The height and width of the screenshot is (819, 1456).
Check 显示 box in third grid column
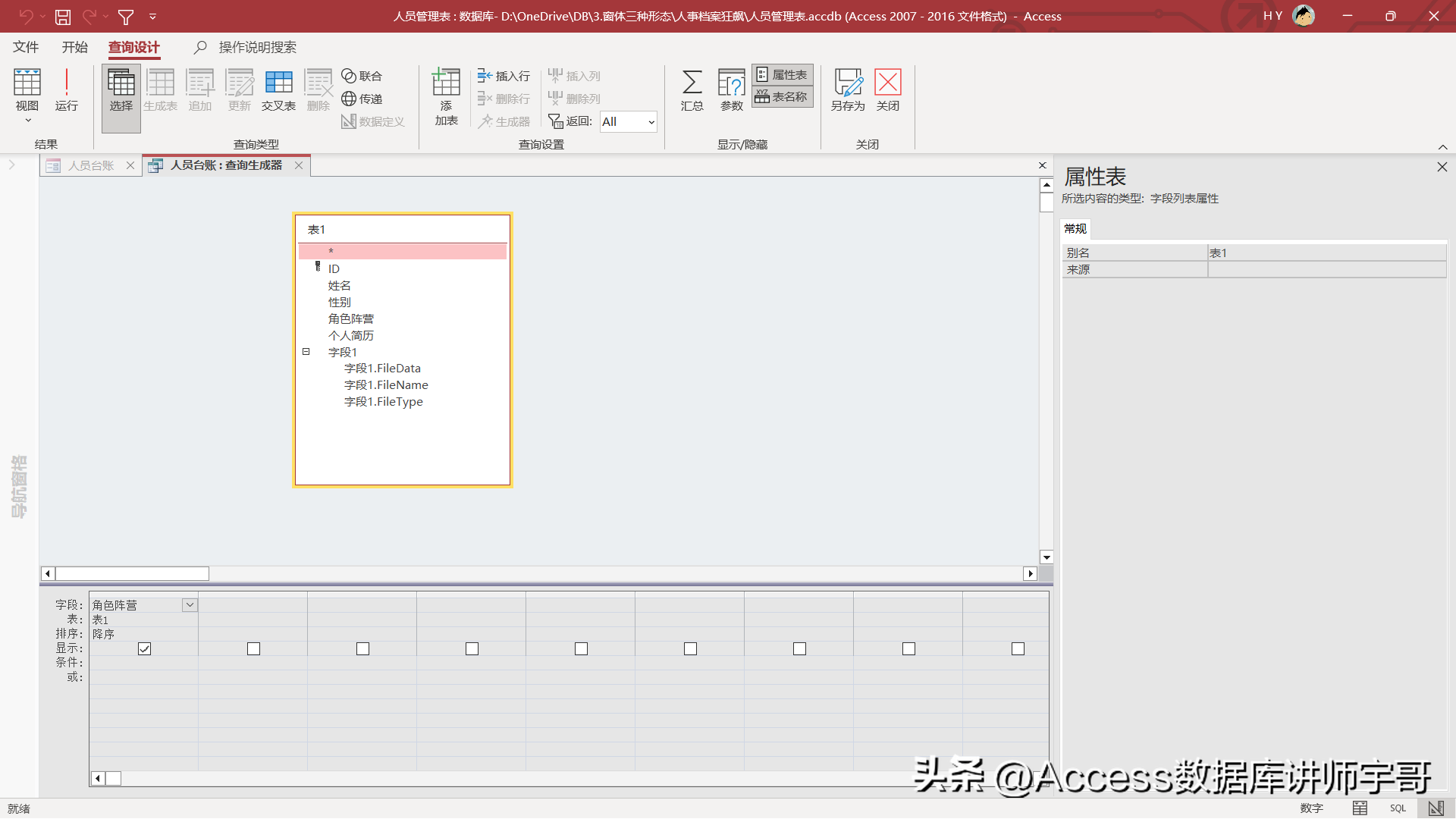point(362,649)
